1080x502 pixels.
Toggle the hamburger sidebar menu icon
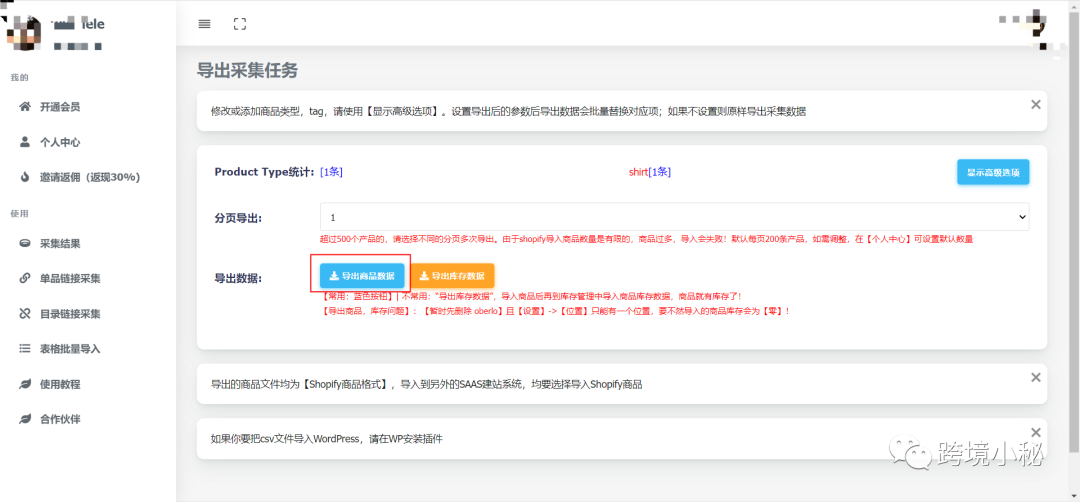[204, 24]
